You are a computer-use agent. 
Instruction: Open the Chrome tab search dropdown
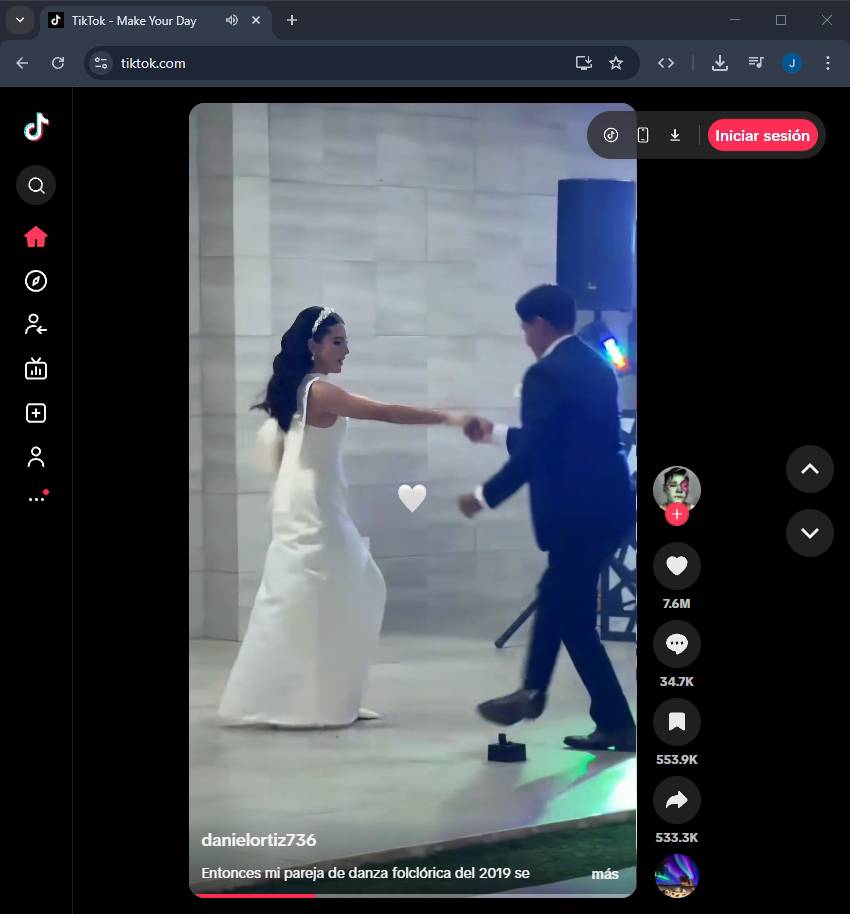click(19, 20)
